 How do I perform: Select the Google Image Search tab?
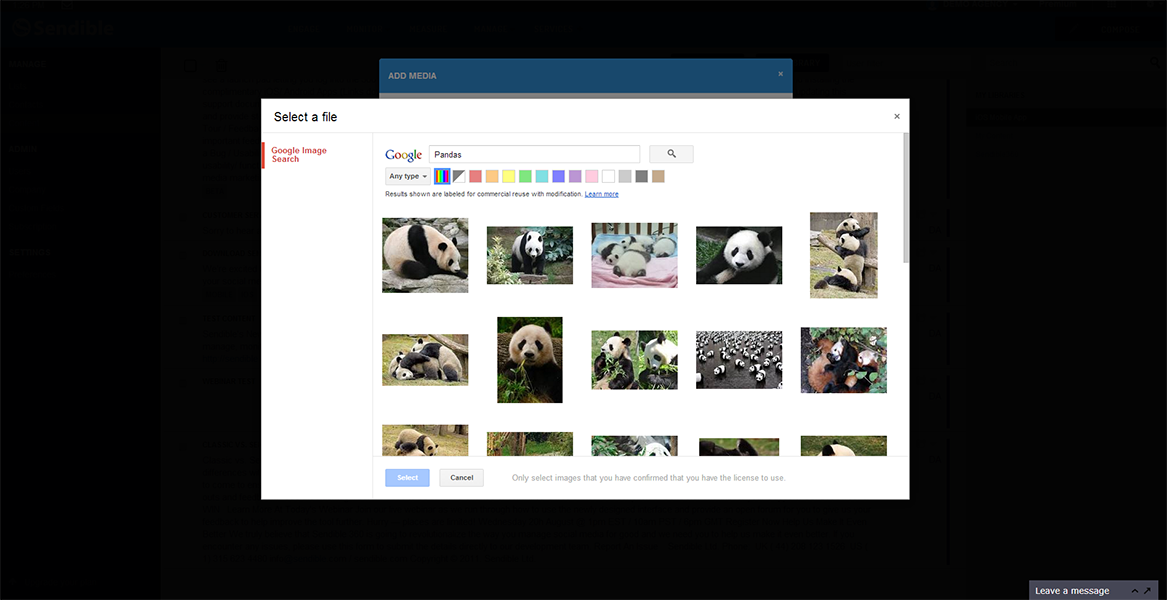tap(299, 155)
